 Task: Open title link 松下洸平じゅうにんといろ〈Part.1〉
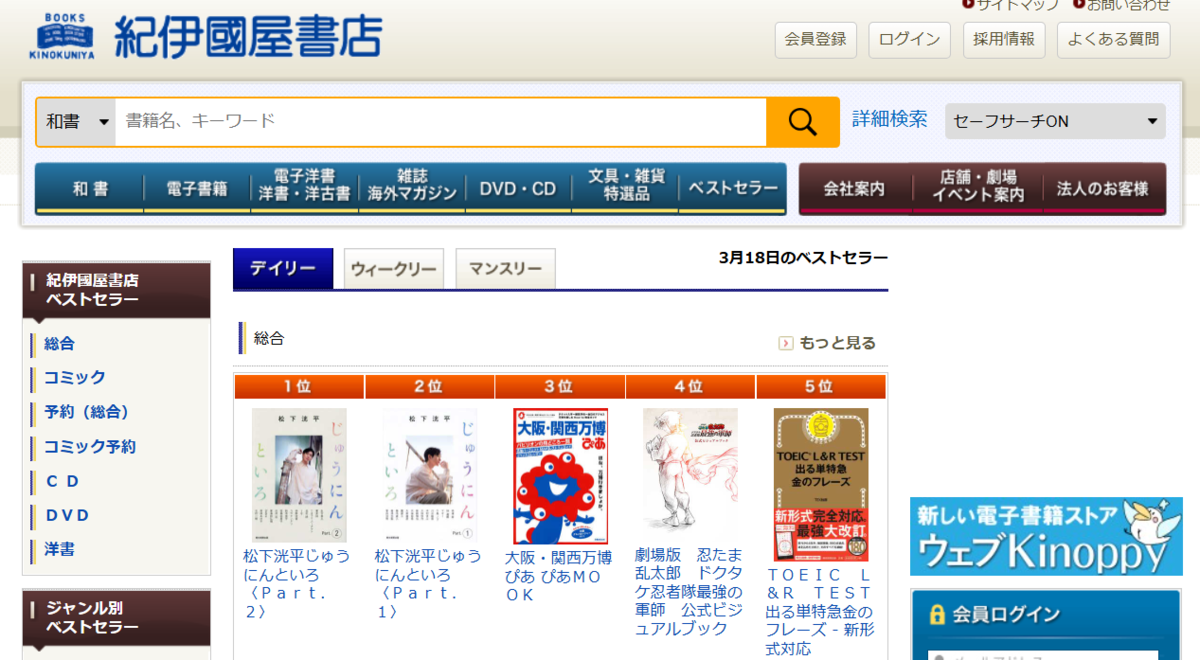(428, 584)
